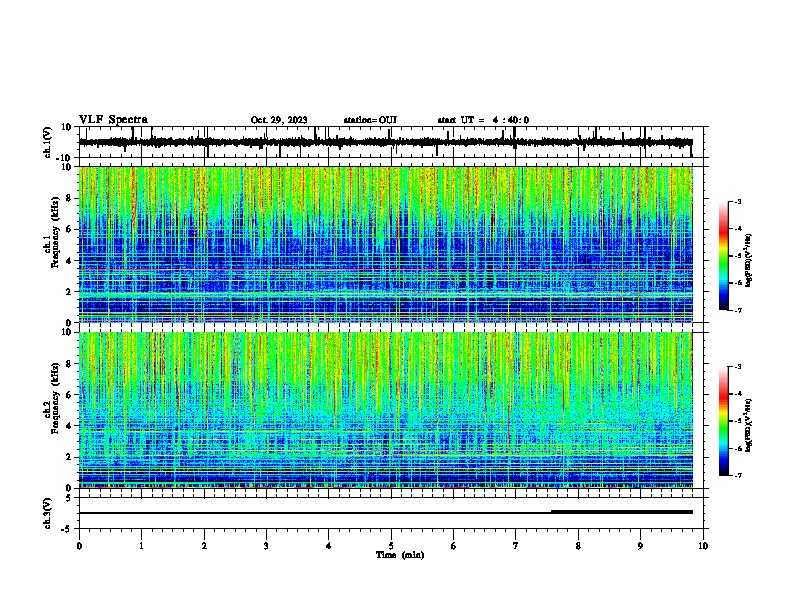Click the ch.1 spectrogram color scale bar

click(724, 256)
